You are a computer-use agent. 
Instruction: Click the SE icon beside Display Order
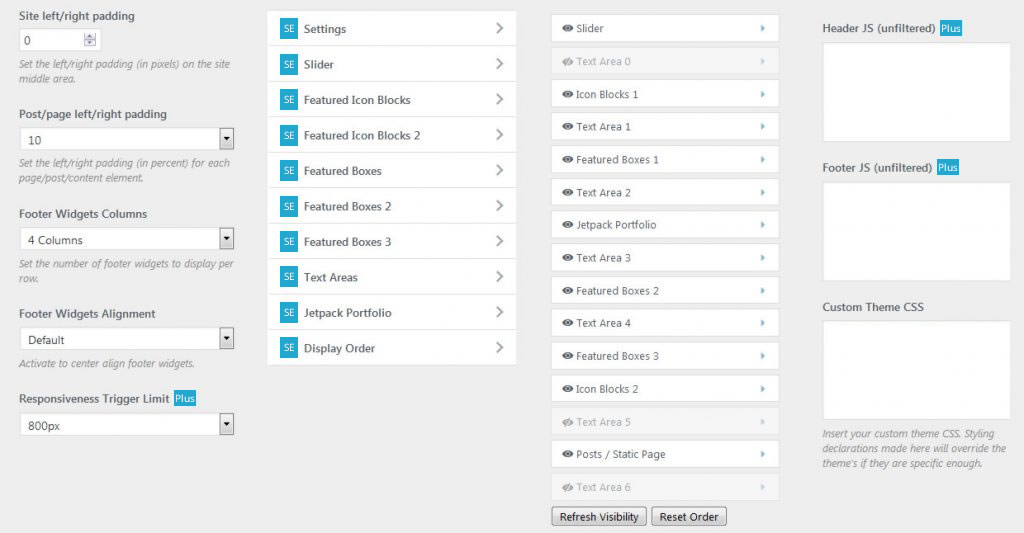tap(289, 348)
